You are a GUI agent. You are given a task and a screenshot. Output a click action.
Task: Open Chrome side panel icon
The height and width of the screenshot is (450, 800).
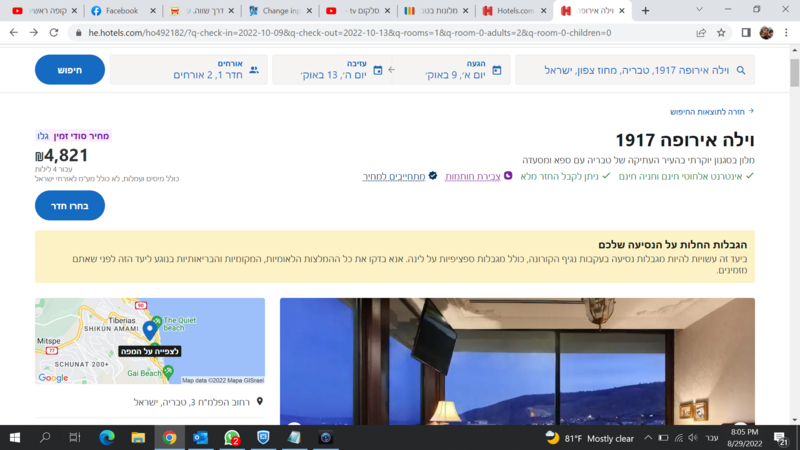(x=746, y=33)
